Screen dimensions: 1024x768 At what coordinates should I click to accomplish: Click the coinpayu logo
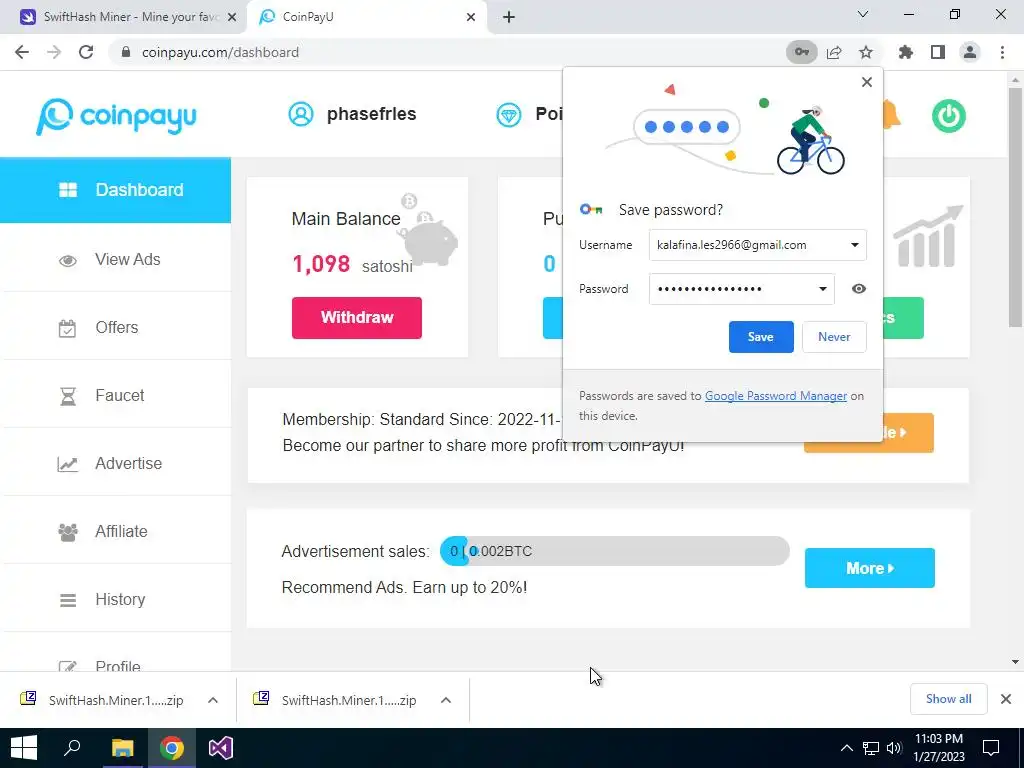click(x=116, y=116)
